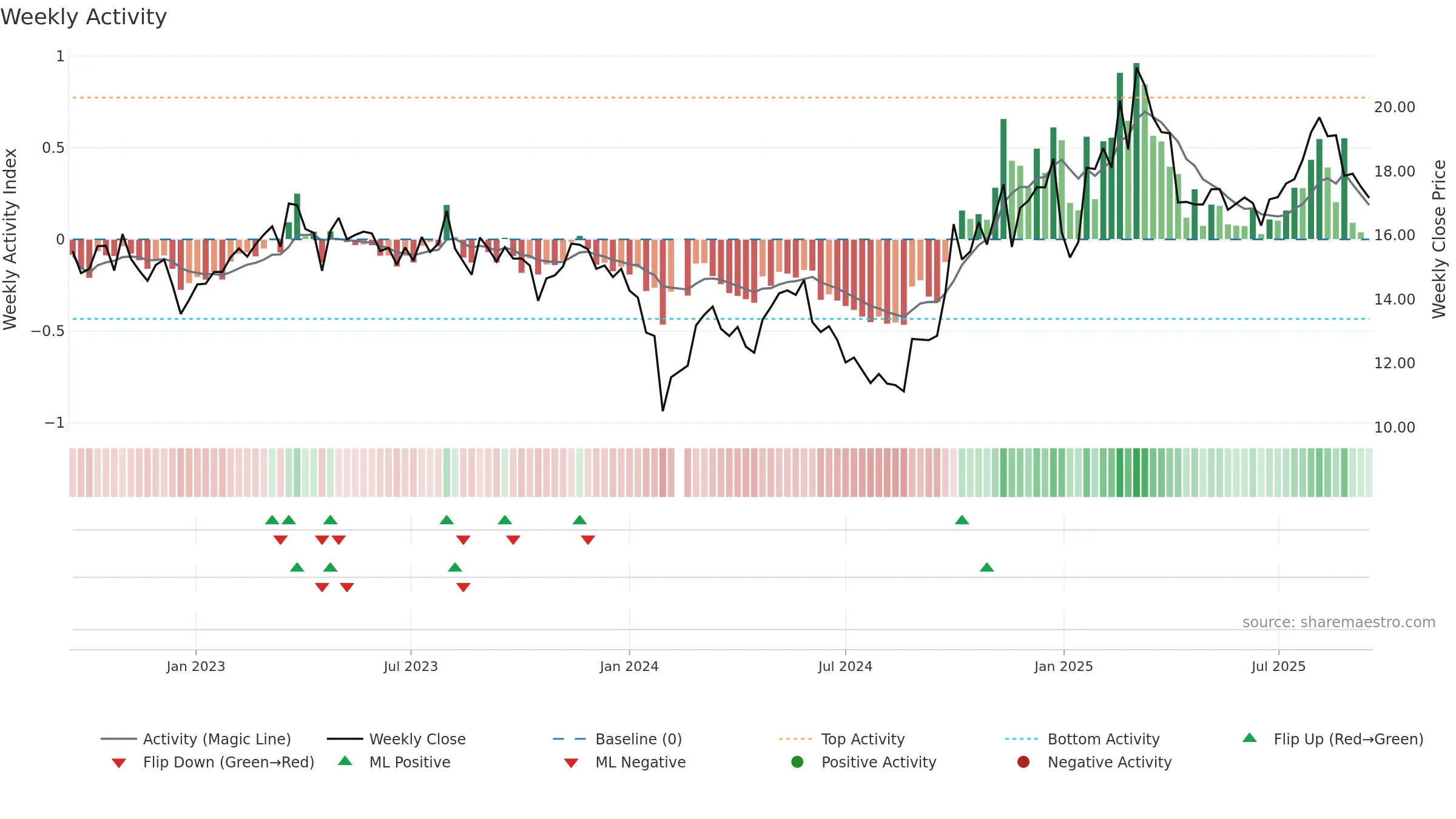Image resolution: width=1456 pixels, height=819 pixels.
Task: Toggle Flip Down (Green→Red) legend entry
Action: [213, 762]
